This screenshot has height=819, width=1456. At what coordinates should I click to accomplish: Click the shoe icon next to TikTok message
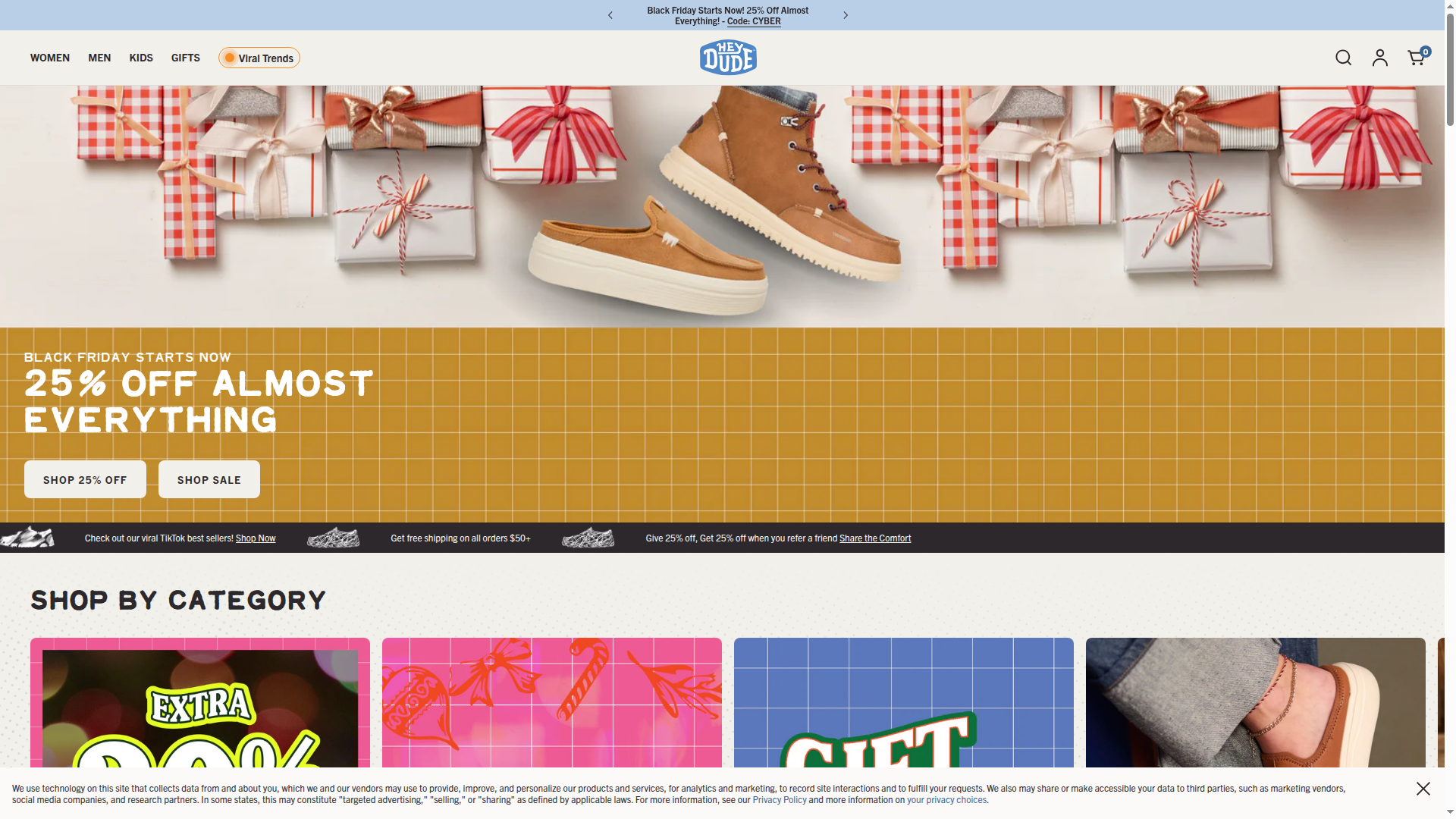(28, 537)
